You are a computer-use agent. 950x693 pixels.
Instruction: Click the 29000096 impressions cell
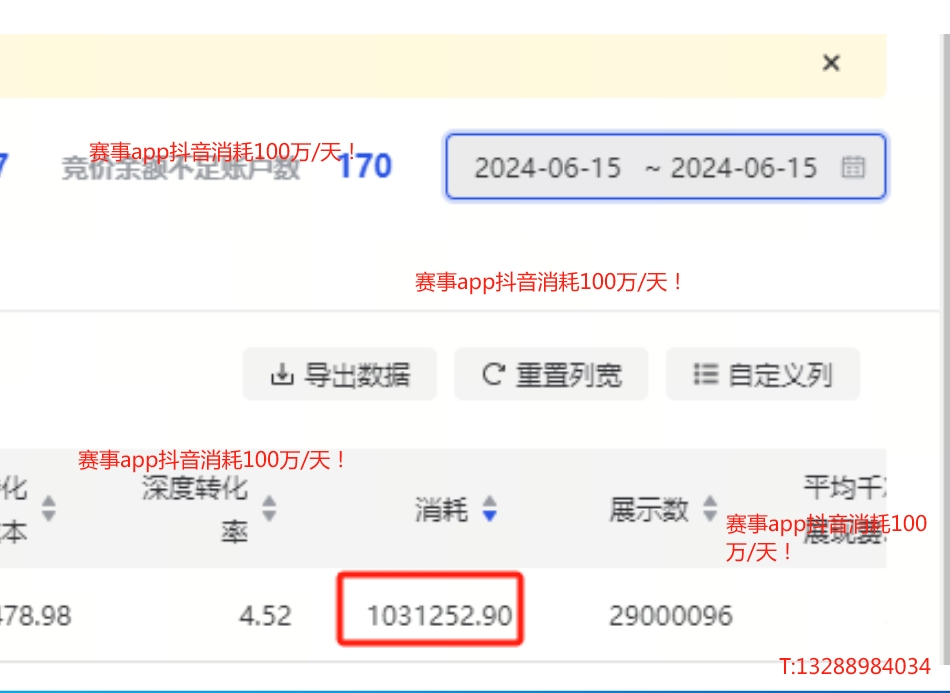click(670, 615)
